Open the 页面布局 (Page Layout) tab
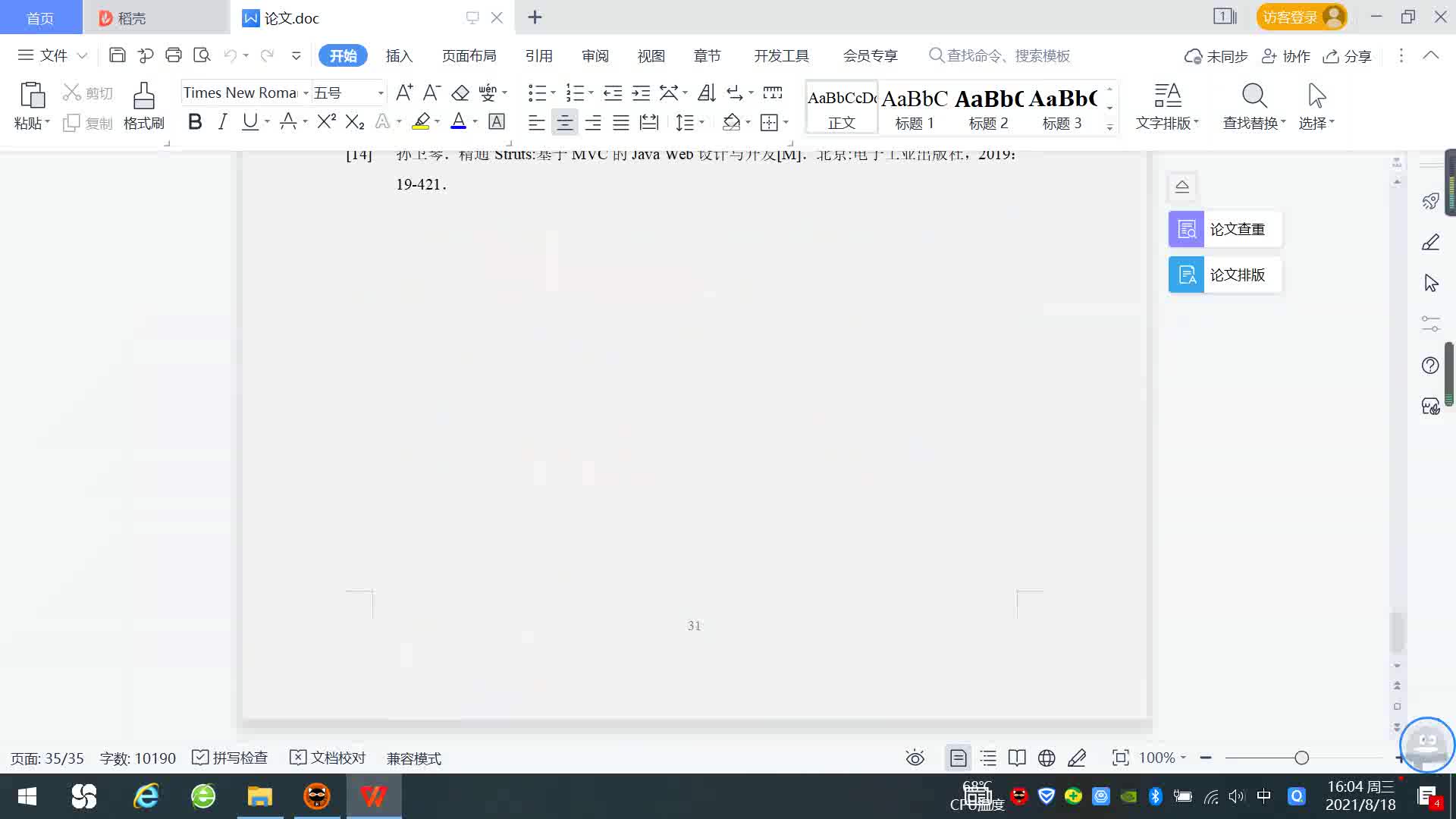This screenshot has height=819, width=1456. click(x=469, y=55)
